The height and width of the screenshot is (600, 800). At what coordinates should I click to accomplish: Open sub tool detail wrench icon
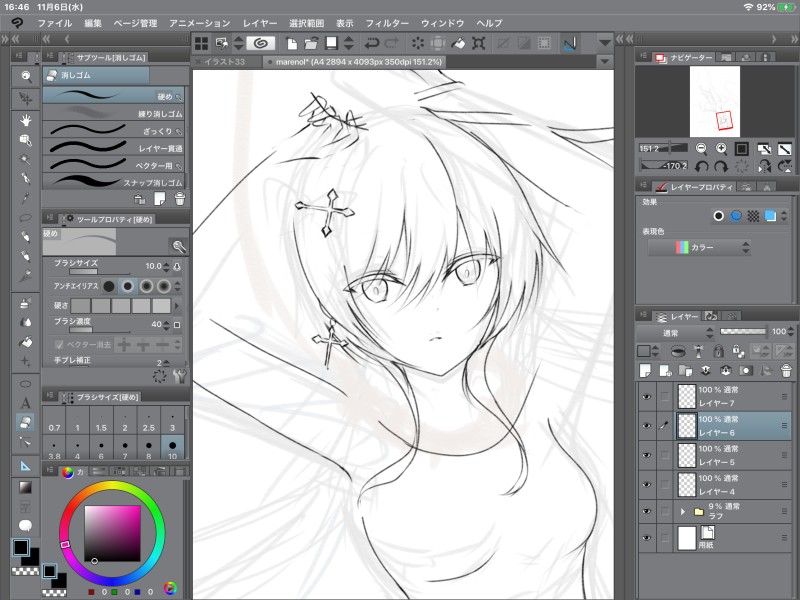[x=179, y=377]
